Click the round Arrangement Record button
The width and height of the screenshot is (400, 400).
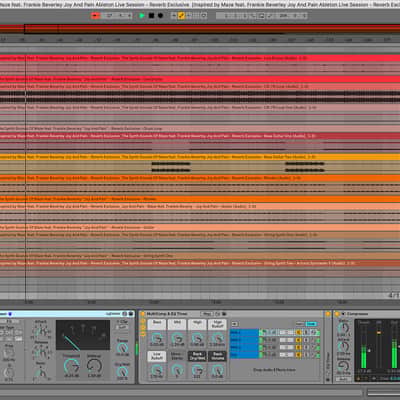pyautogui.click(x=160, y=16)
